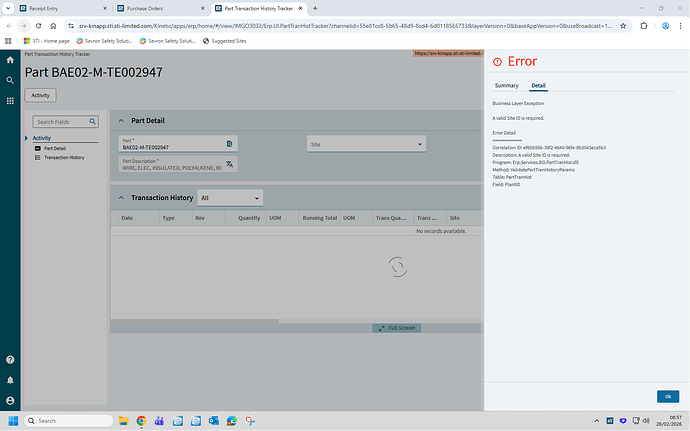Show hidden system tray icons chevron
The height and width of the screenshot is (431, 690).
pyautogui.click(x=596, y=421)
